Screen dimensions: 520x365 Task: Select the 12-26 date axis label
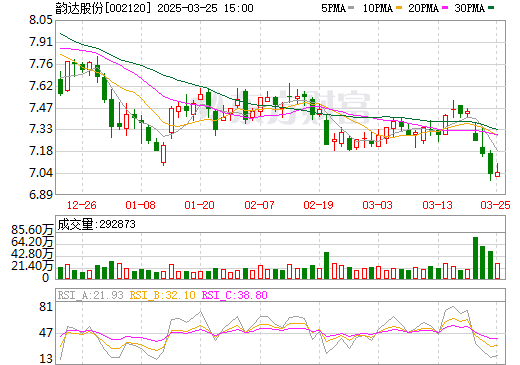click(82, 205)
